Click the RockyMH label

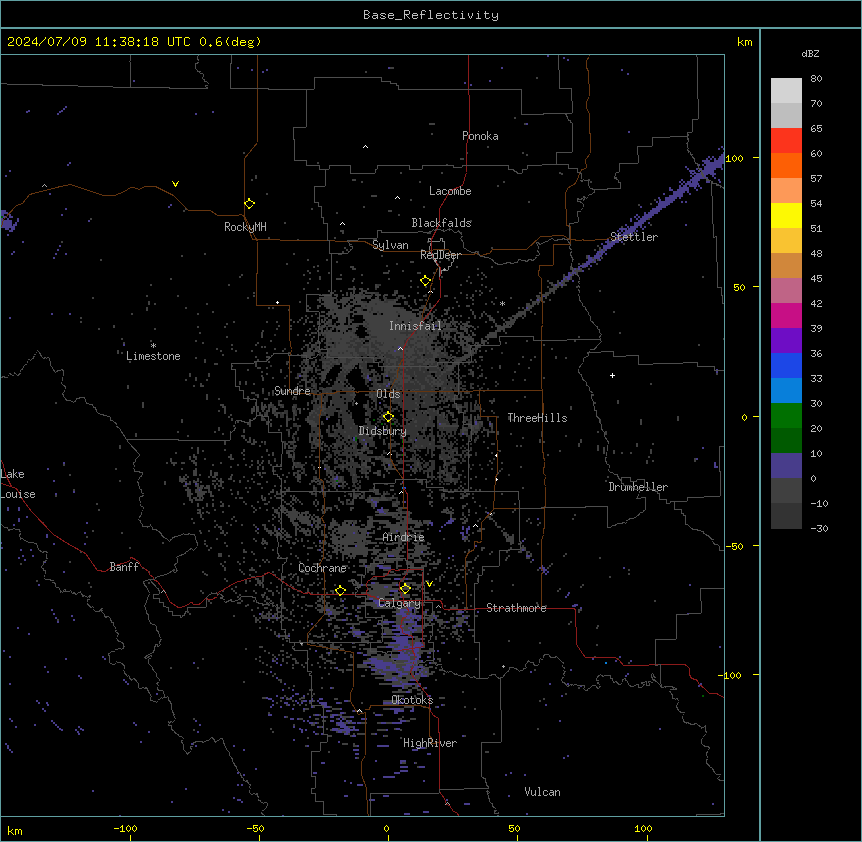pos(245,226)
